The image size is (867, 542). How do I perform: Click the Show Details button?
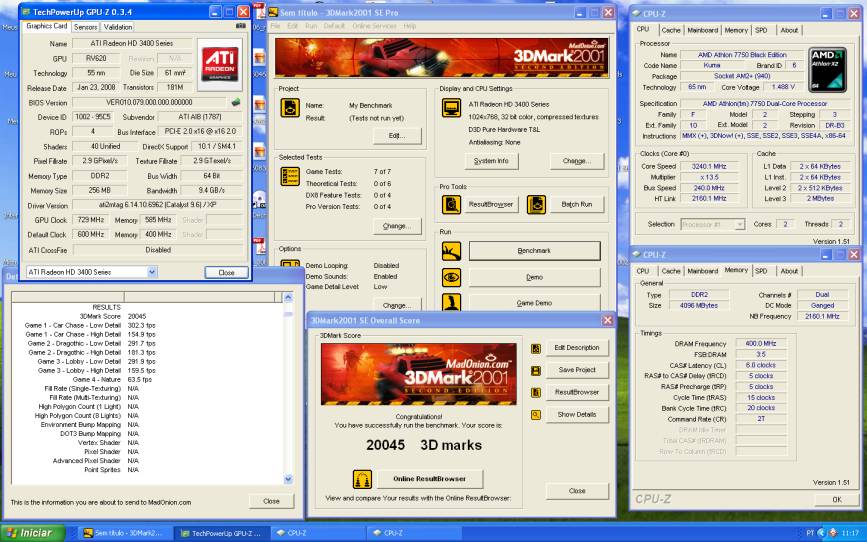pyautogui.click(x=577, y=414)
